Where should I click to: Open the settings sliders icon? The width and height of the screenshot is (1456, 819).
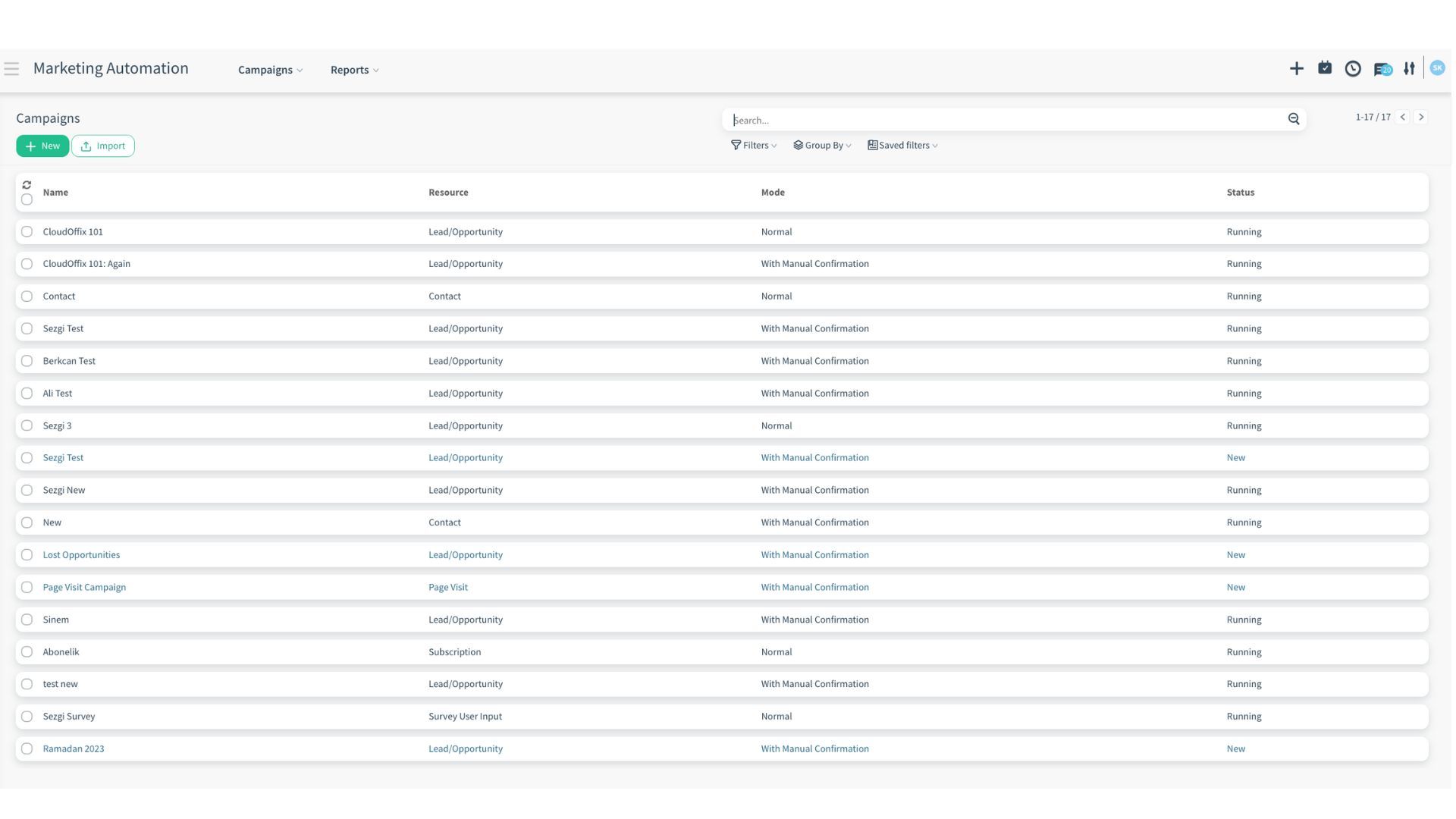pos(1409,69)
